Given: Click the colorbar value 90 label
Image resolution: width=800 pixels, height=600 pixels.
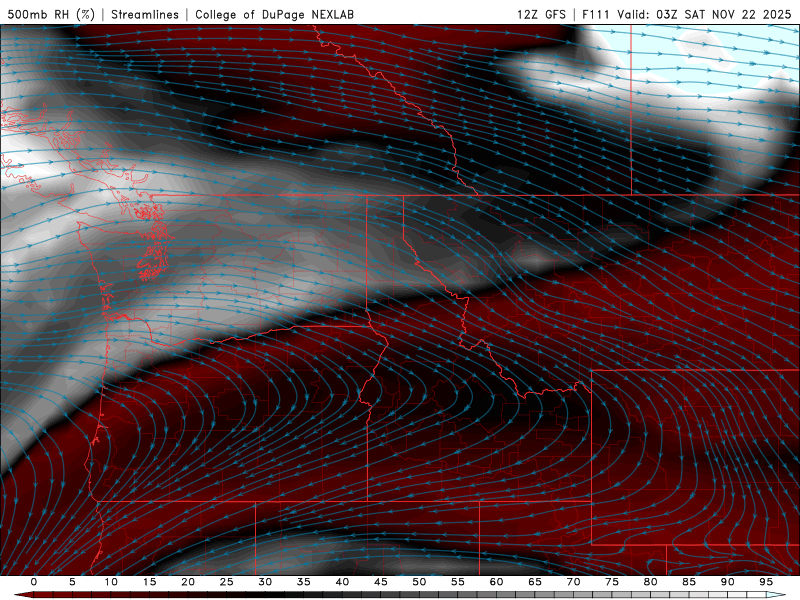Looking at the screenshot, I should tap(727, 582).
